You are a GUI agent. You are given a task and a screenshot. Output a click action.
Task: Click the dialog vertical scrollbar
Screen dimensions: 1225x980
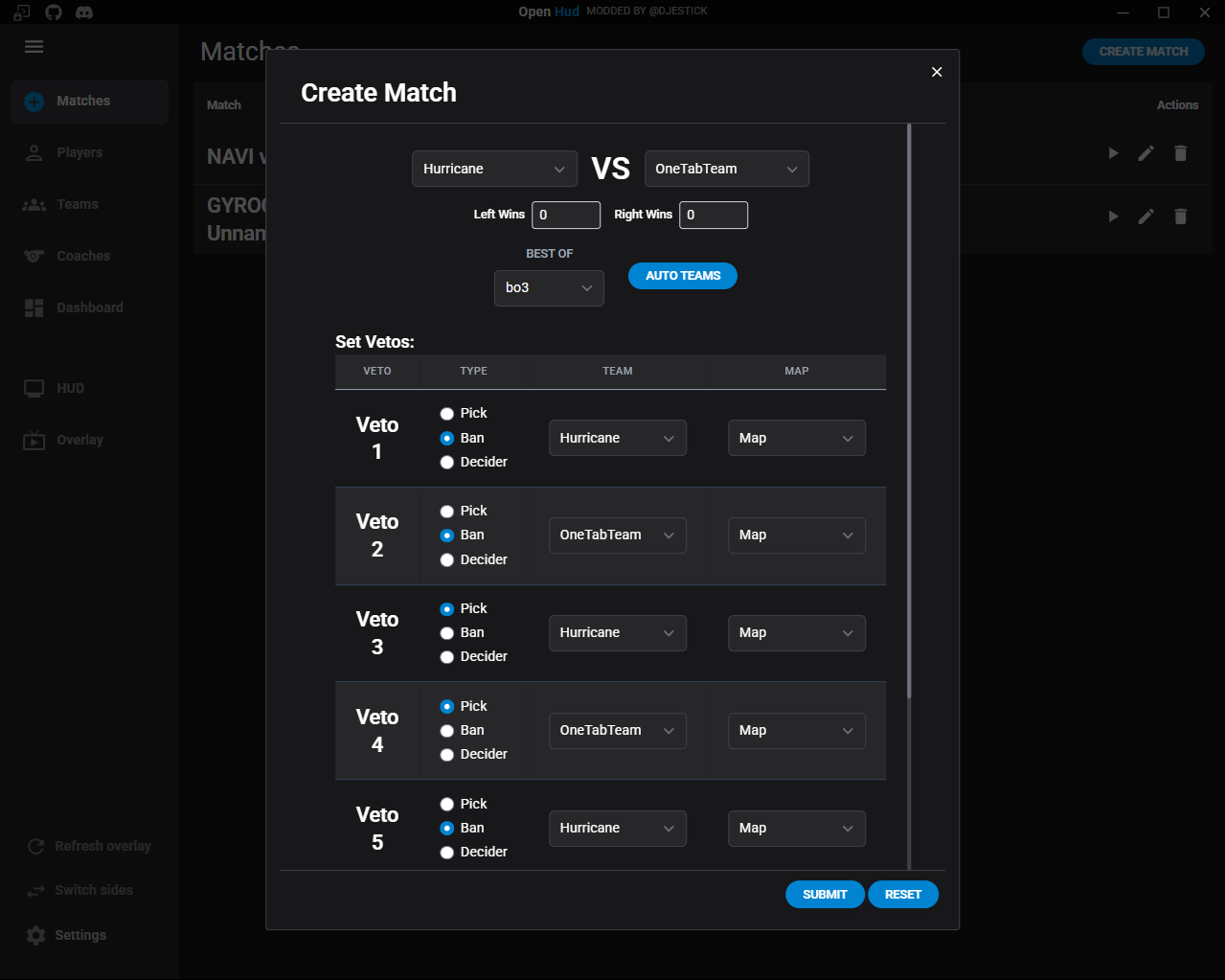pyautogui.click(x=909, y=412)
